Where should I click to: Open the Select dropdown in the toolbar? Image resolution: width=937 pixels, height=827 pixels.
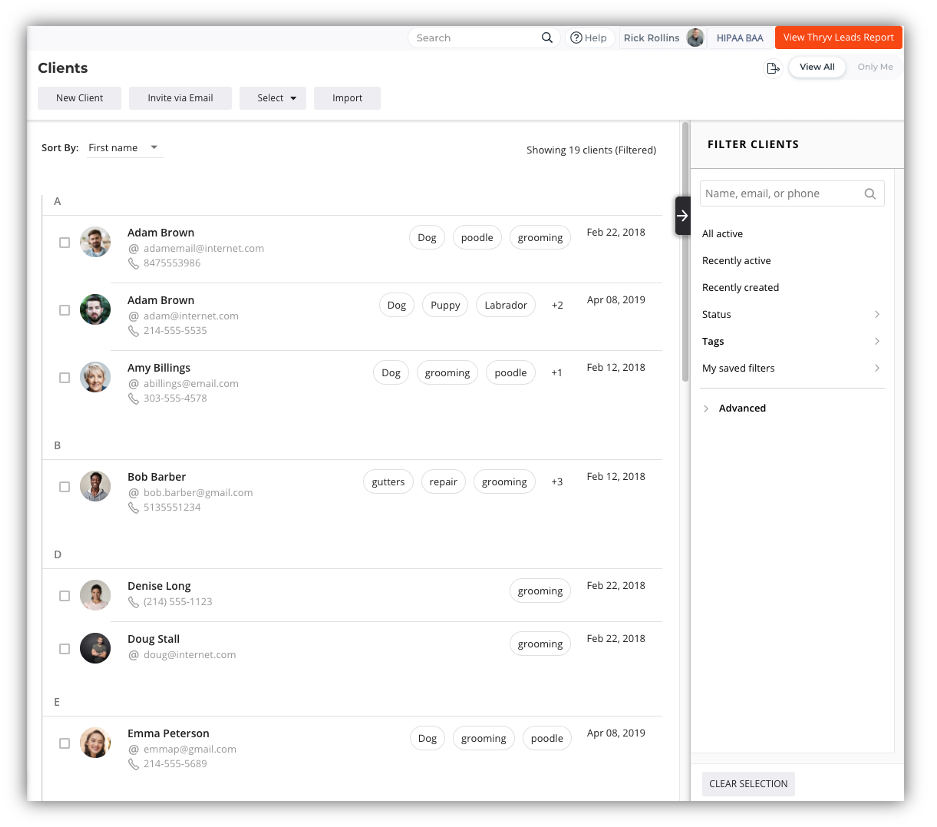click(272, 98)
